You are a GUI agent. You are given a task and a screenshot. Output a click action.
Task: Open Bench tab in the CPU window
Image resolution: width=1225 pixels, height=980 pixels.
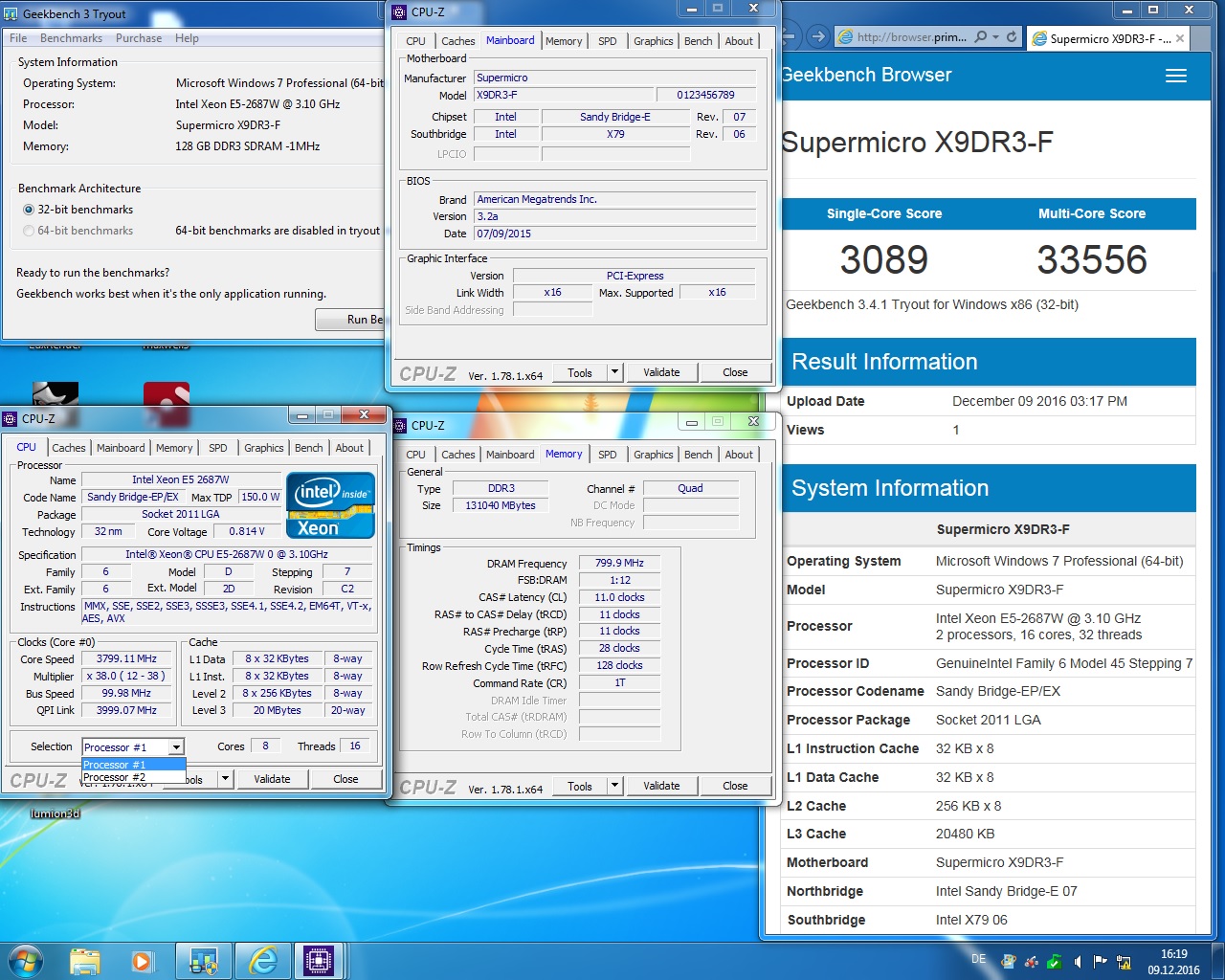pyautogui.click(x=308, y=448)
